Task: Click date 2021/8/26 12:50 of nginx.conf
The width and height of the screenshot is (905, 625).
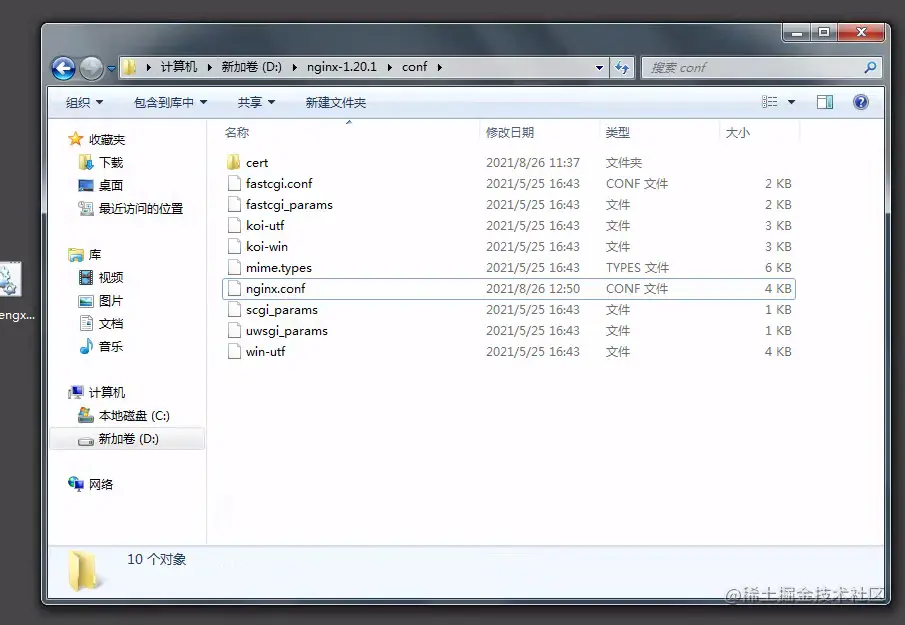Action: [x=533, y=289]
